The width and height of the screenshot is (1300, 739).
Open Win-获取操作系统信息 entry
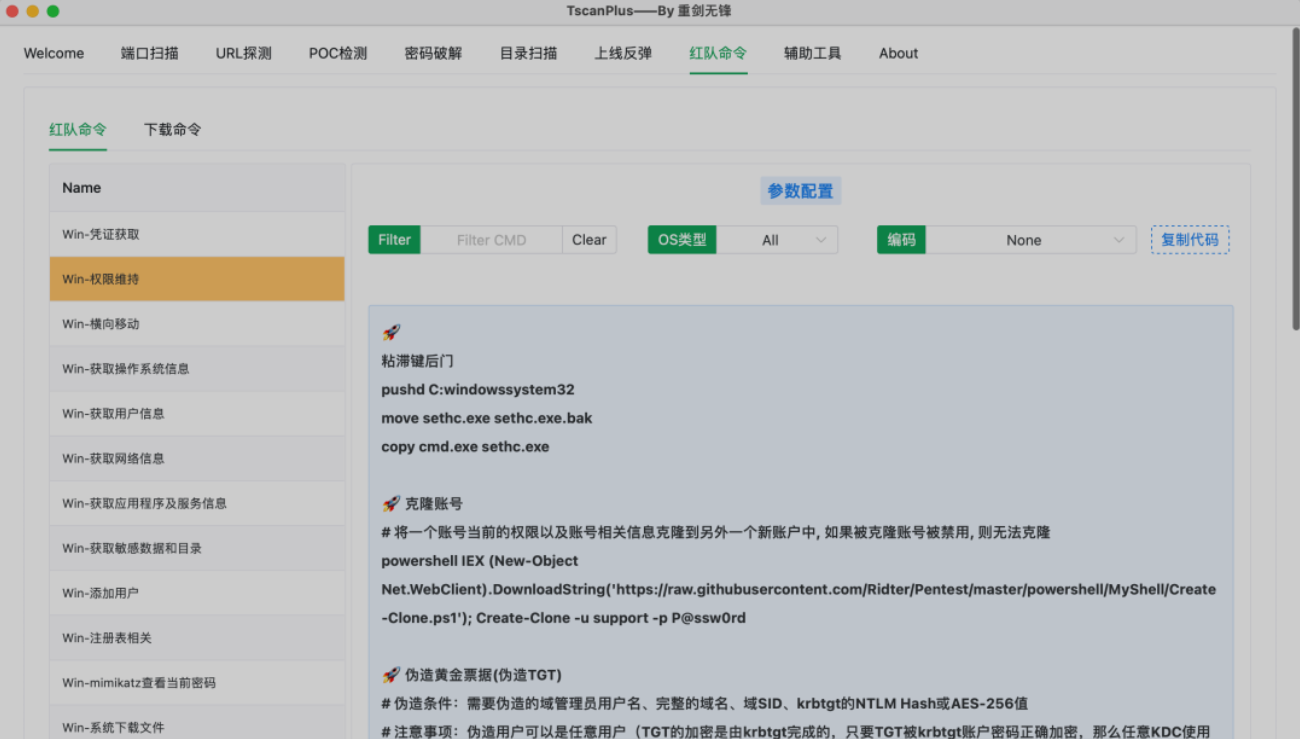(197, 369)
